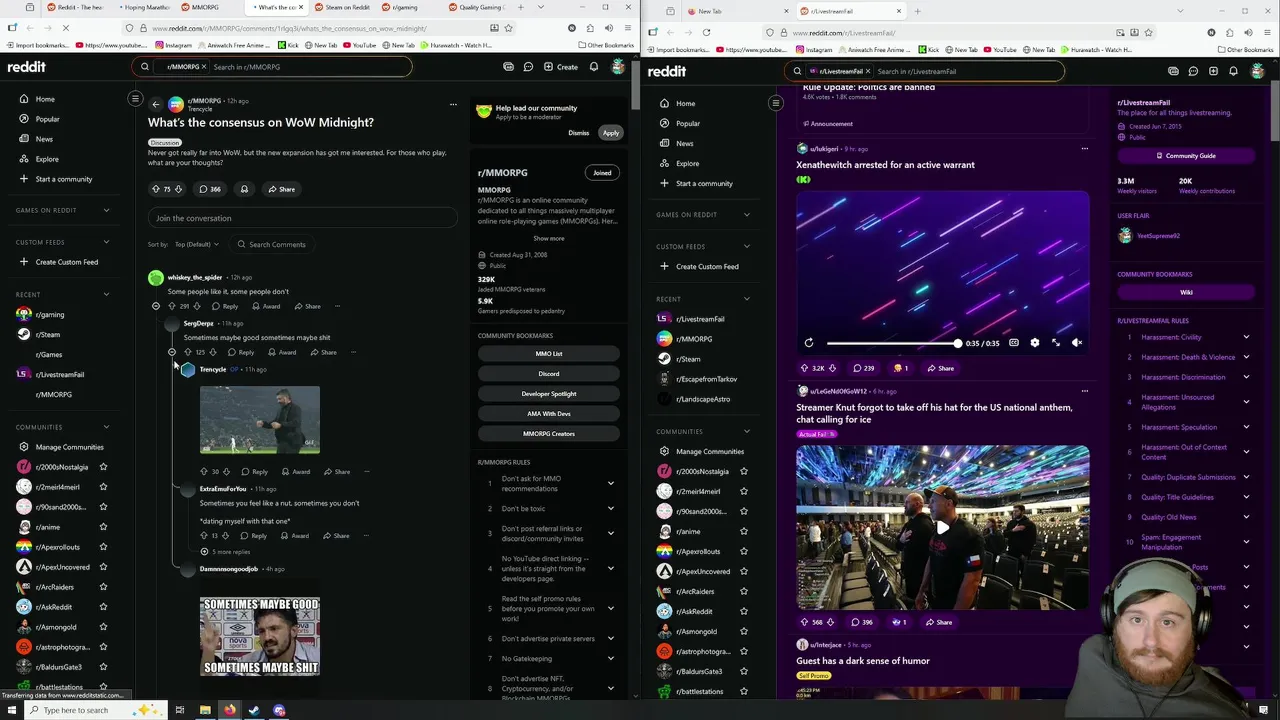Favorite r/Asmongold in left window sidebar

[x=103, y=627]
